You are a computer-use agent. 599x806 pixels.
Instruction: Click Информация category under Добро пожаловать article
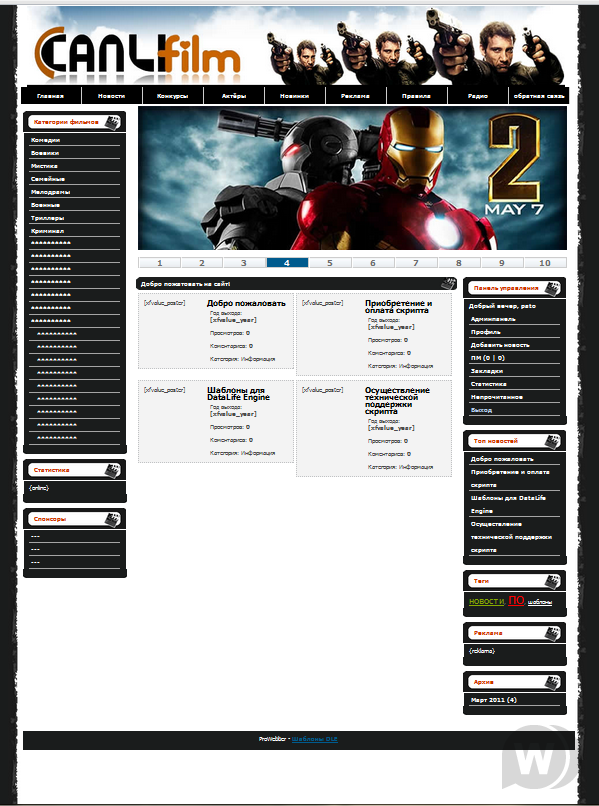(258, 359)
